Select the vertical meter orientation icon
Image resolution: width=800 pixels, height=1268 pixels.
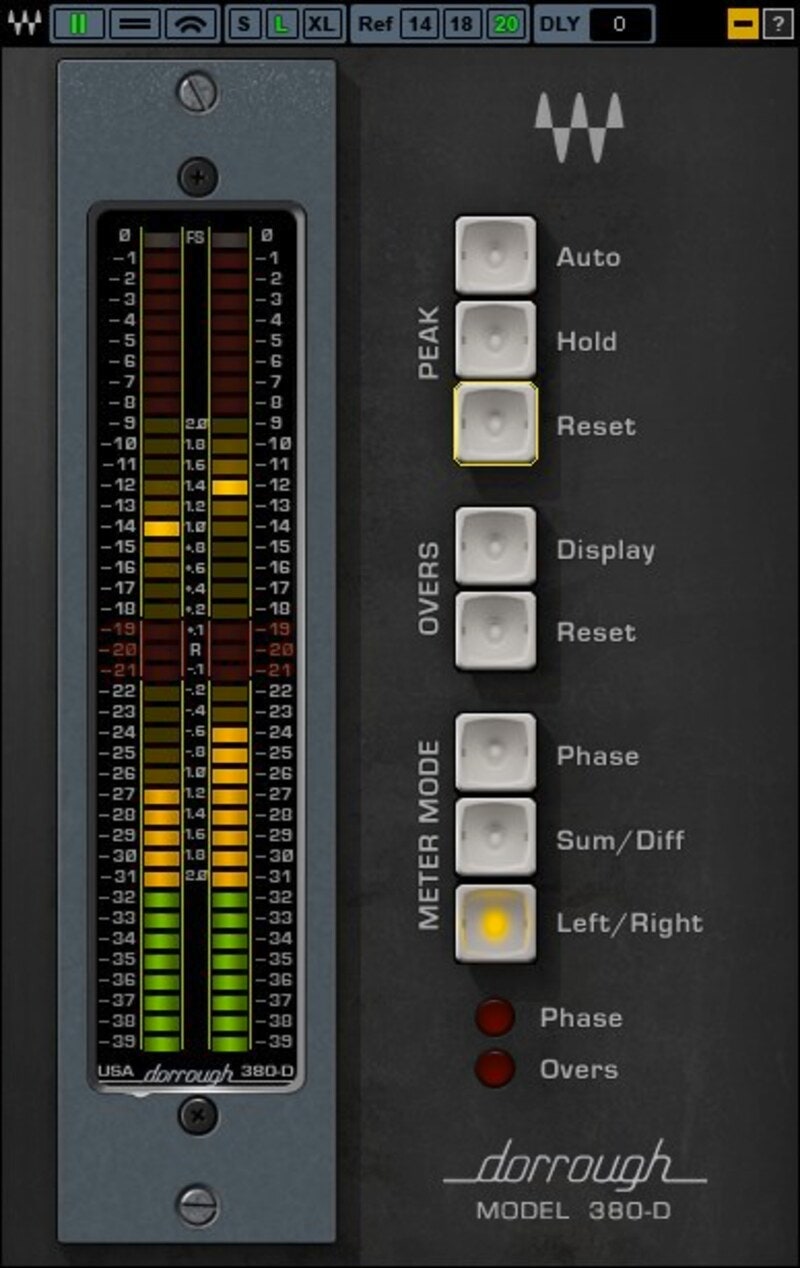pos(78,24)
